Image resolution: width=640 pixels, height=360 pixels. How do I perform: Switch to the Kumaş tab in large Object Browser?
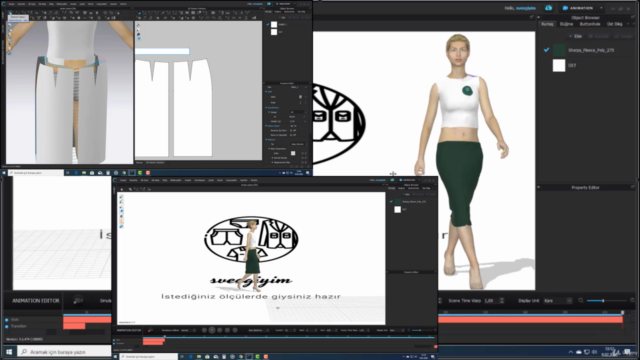[547, 24]
